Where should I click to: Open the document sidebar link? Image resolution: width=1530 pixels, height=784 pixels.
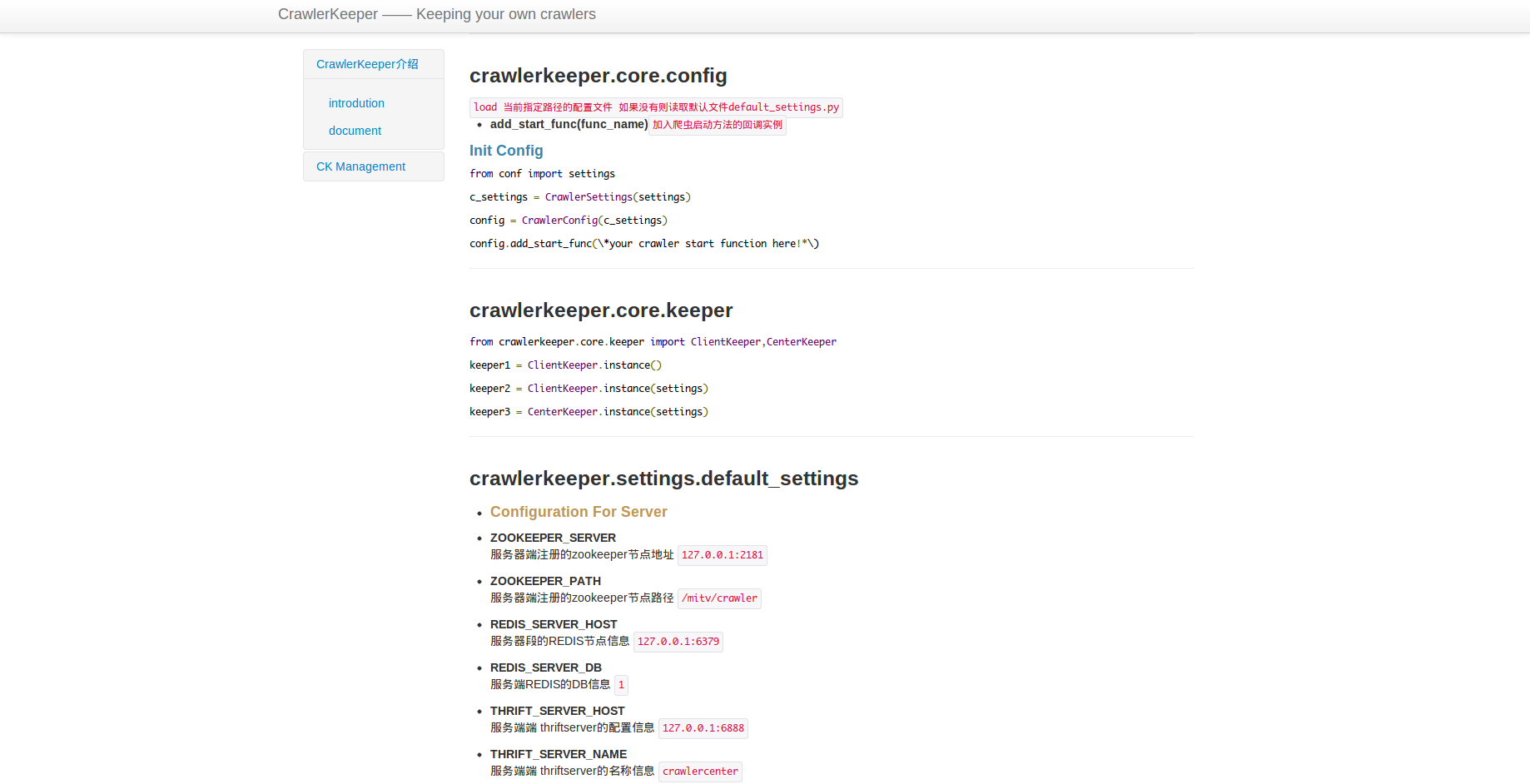coord(355,131)
